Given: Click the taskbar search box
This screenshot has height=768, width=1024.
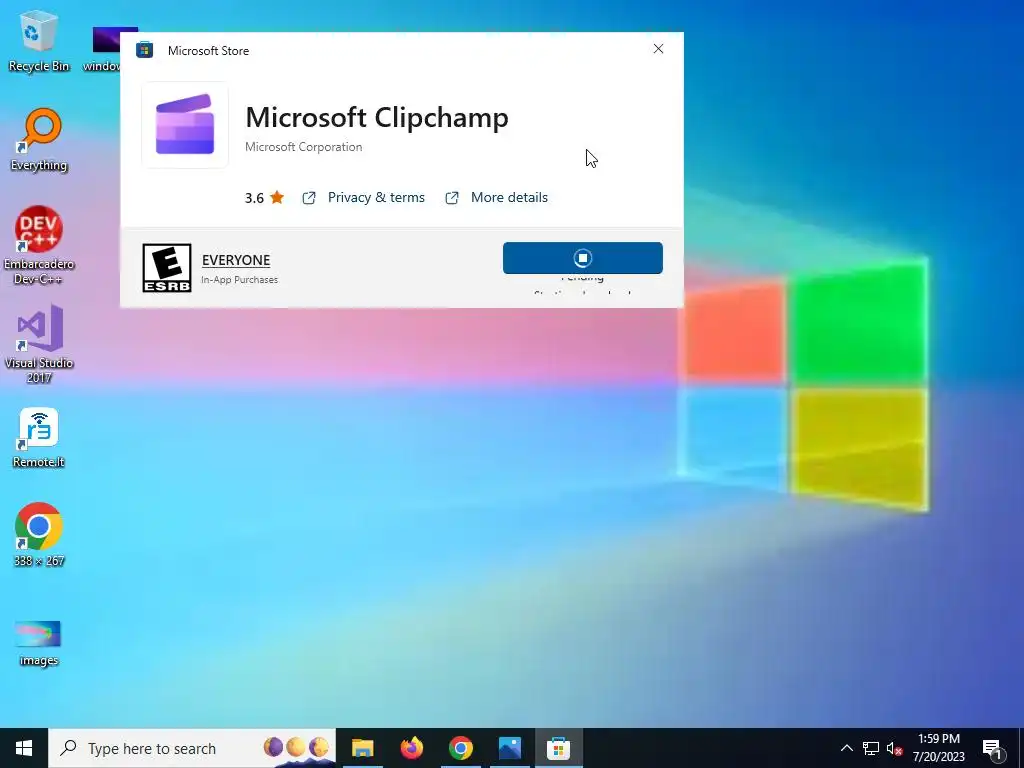Looking at the screenshot, I should tap(192, 748).
